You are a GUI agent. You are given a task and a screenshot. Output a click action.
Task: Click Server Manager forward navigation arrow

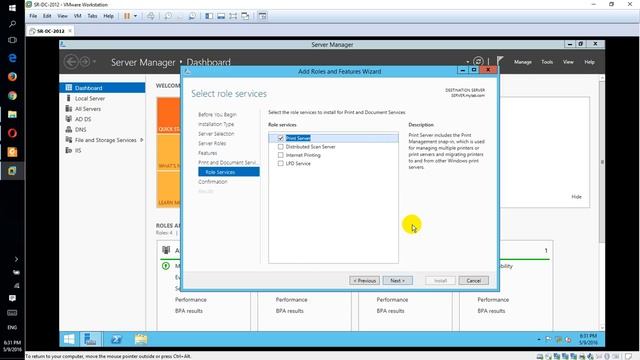coord(85,62)
